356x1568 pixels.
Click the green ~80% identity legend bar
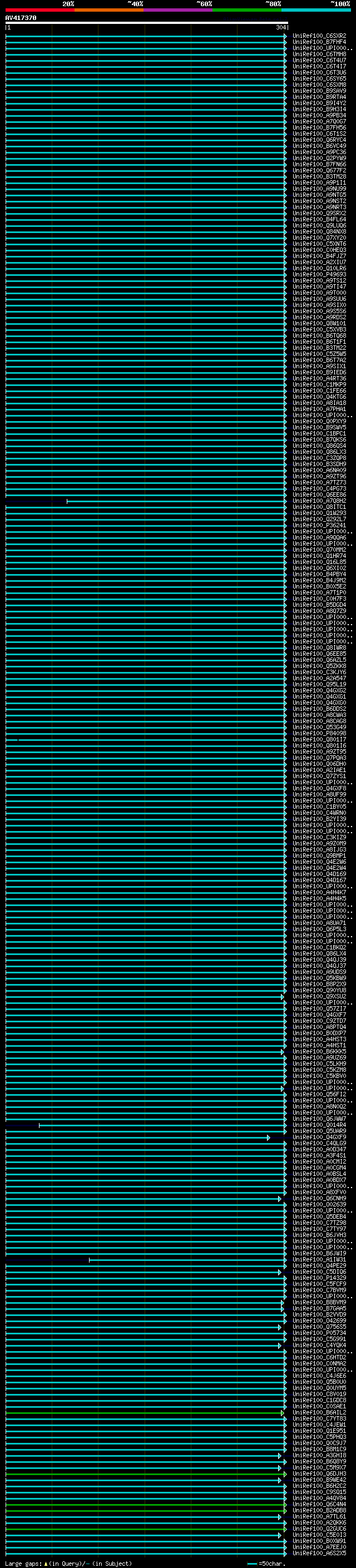(247, 10)
